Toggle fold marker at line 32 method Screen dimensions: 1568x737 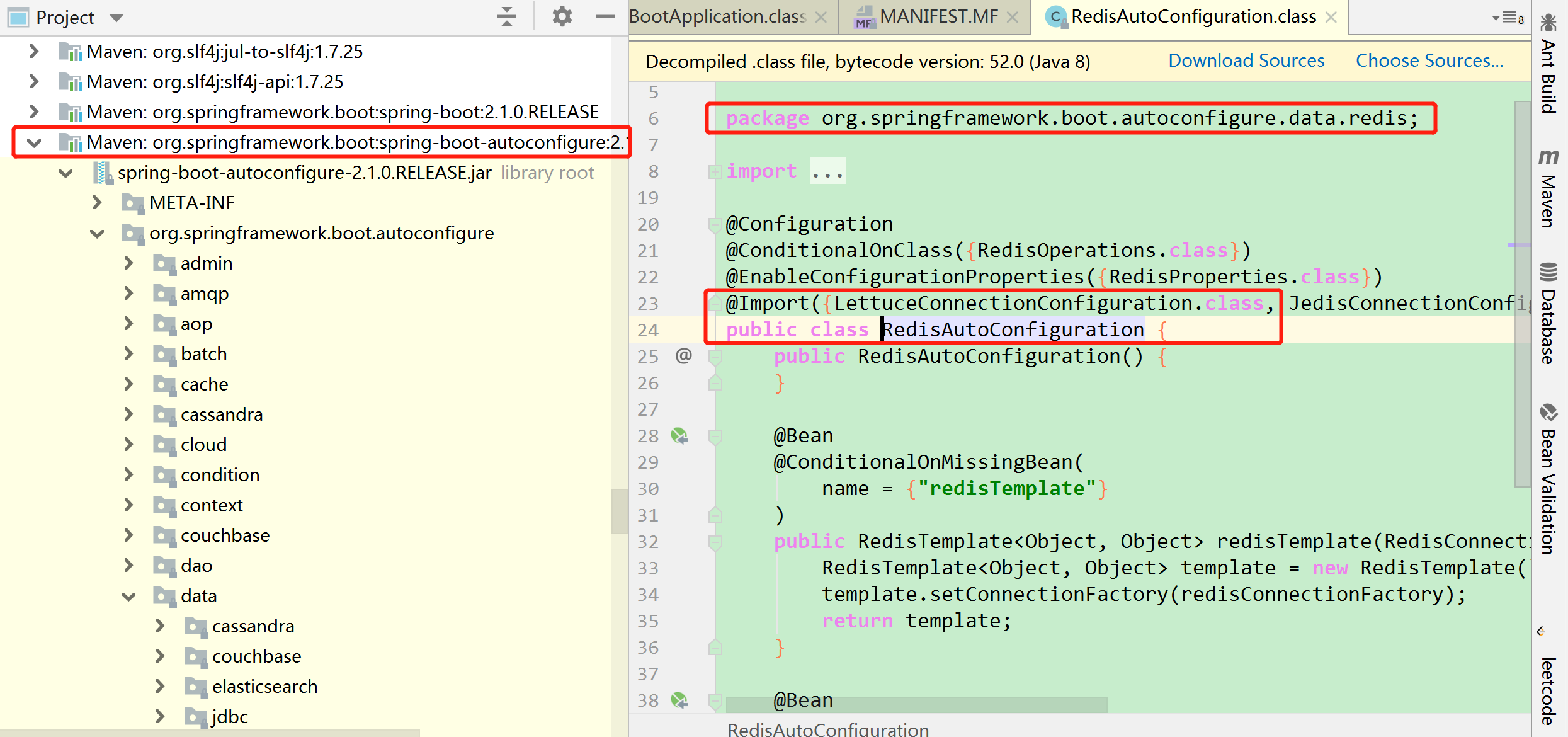(715, 542)
